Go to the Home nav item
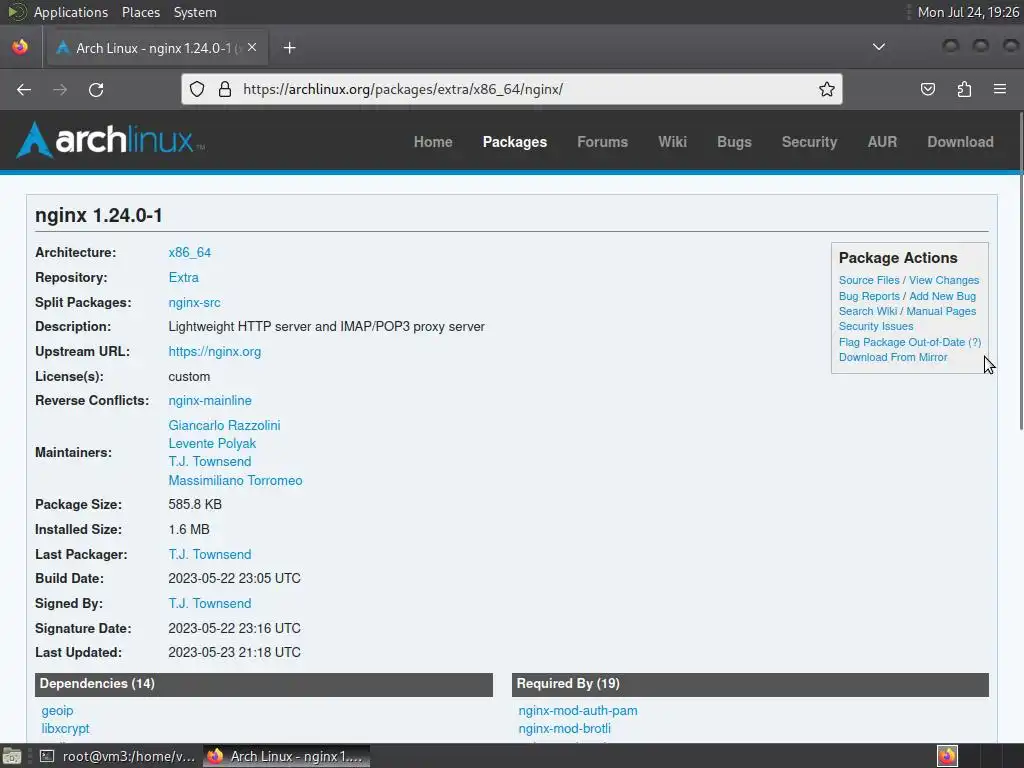Viewport: 1024px width, 768px height. coord(433,142)
